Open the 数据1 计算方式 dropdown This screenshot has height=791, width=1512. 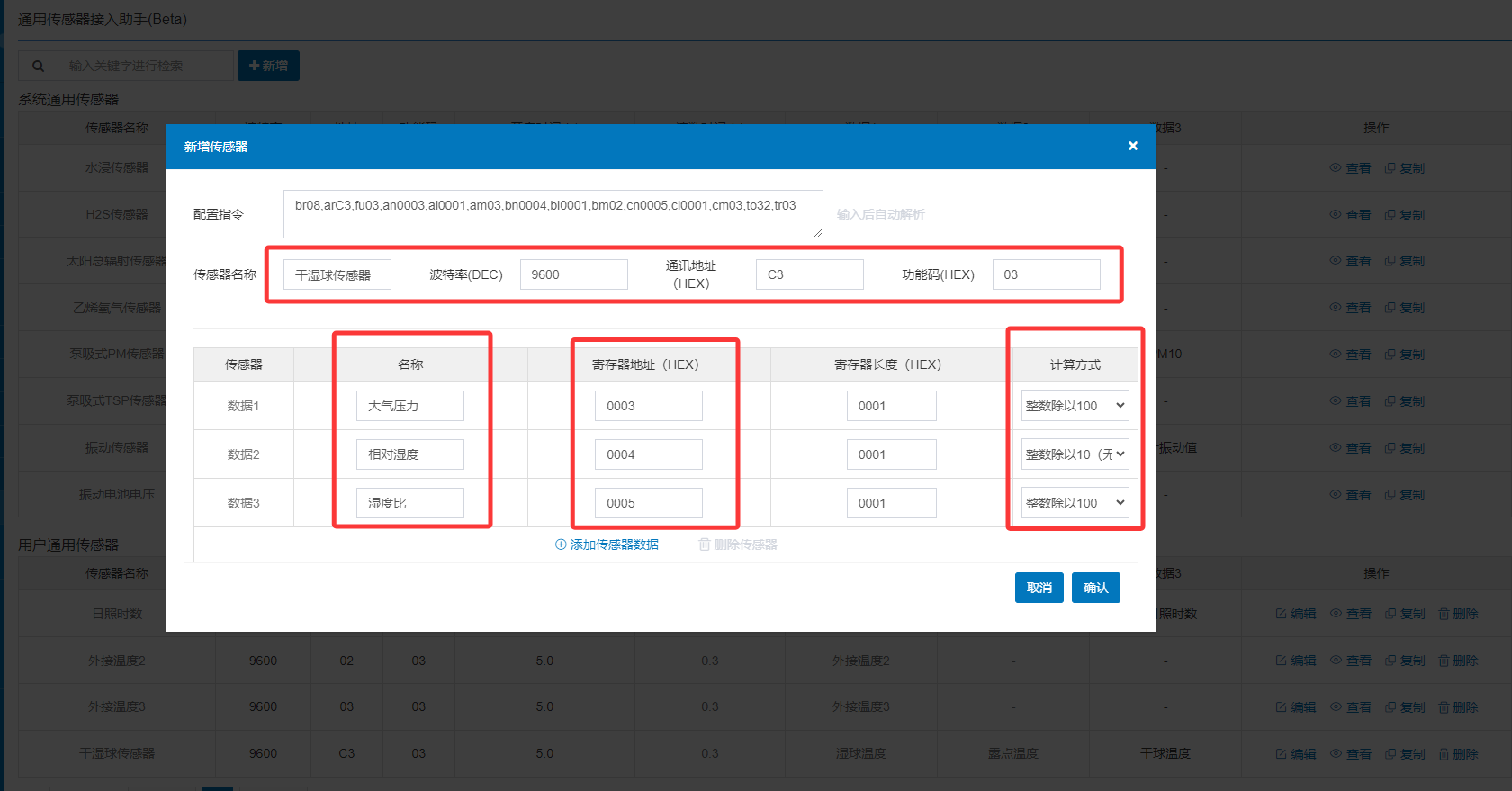(1075, 406)
